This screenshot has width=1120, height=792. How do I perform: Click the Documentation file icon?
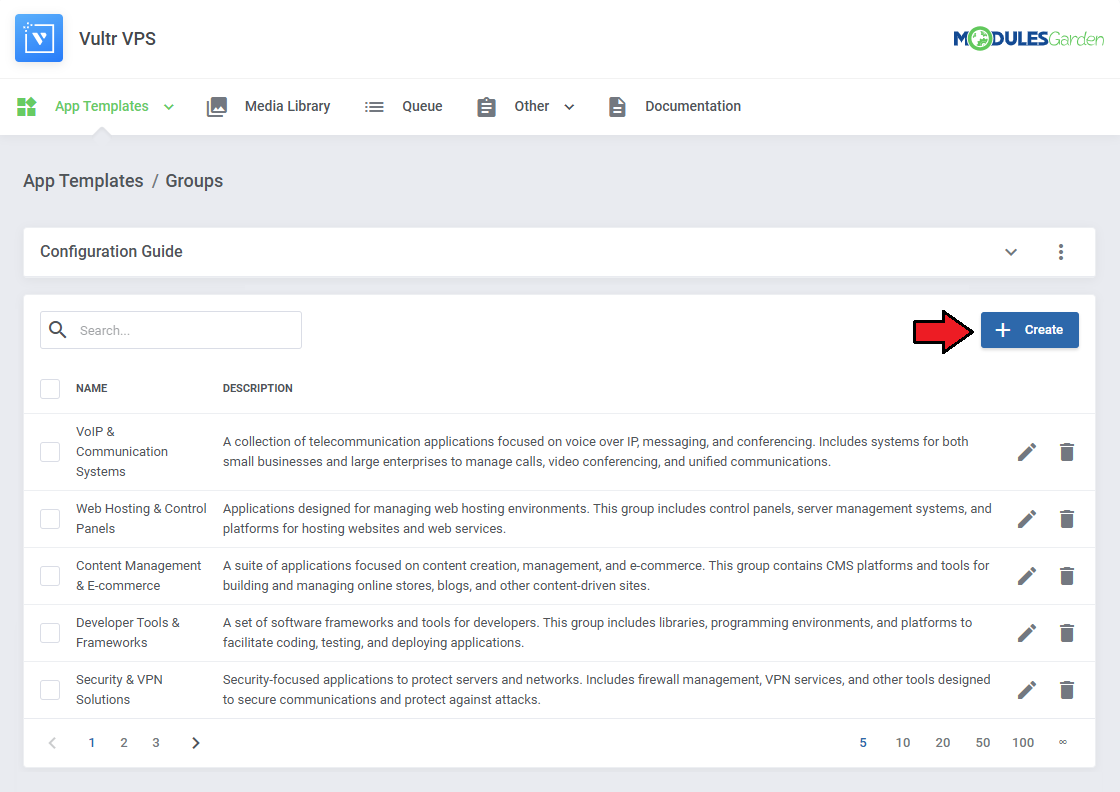617,106
